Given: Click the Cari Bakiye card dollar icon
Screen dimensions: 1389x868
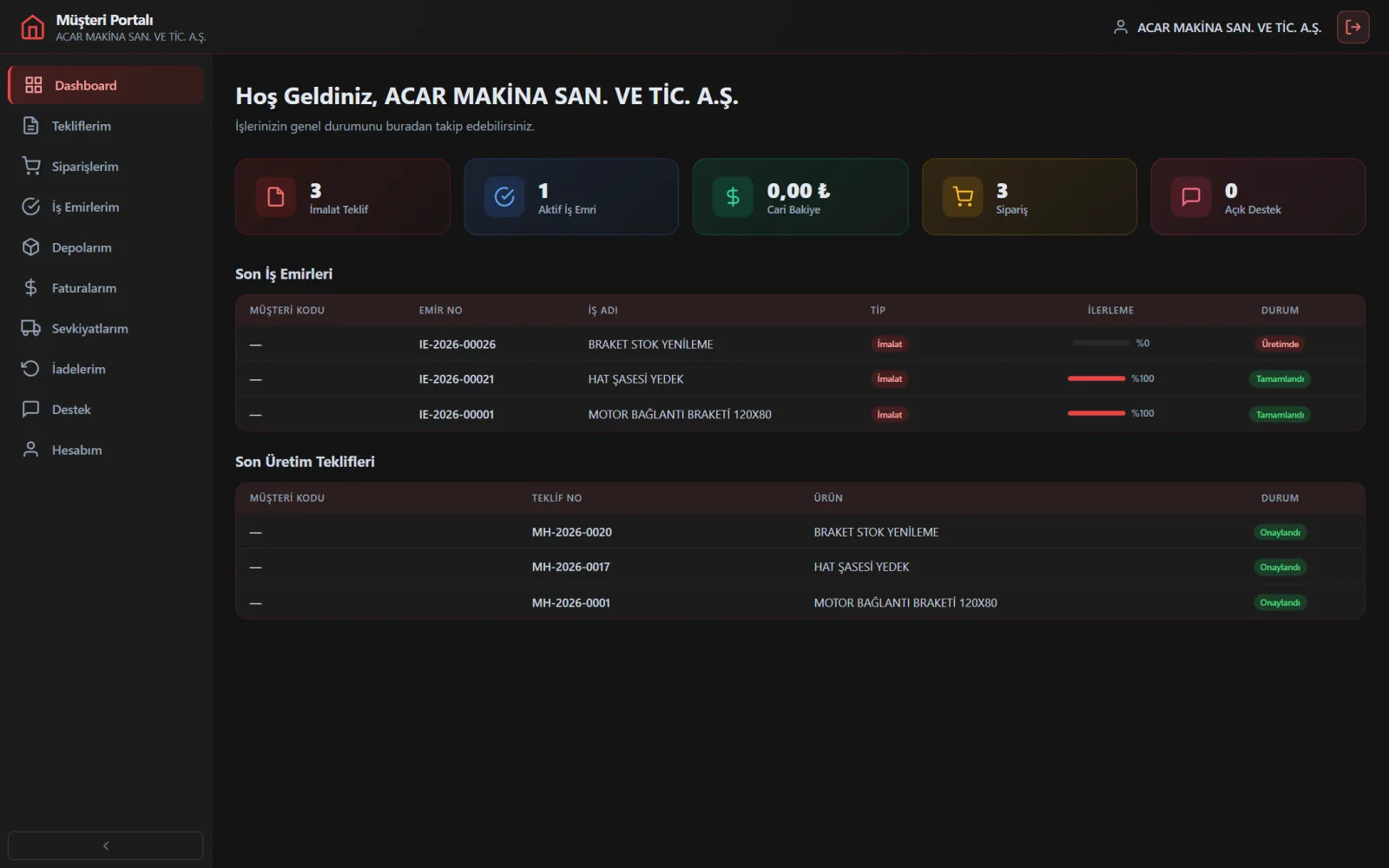Looking at the screenshot, I should pos(733,197).
